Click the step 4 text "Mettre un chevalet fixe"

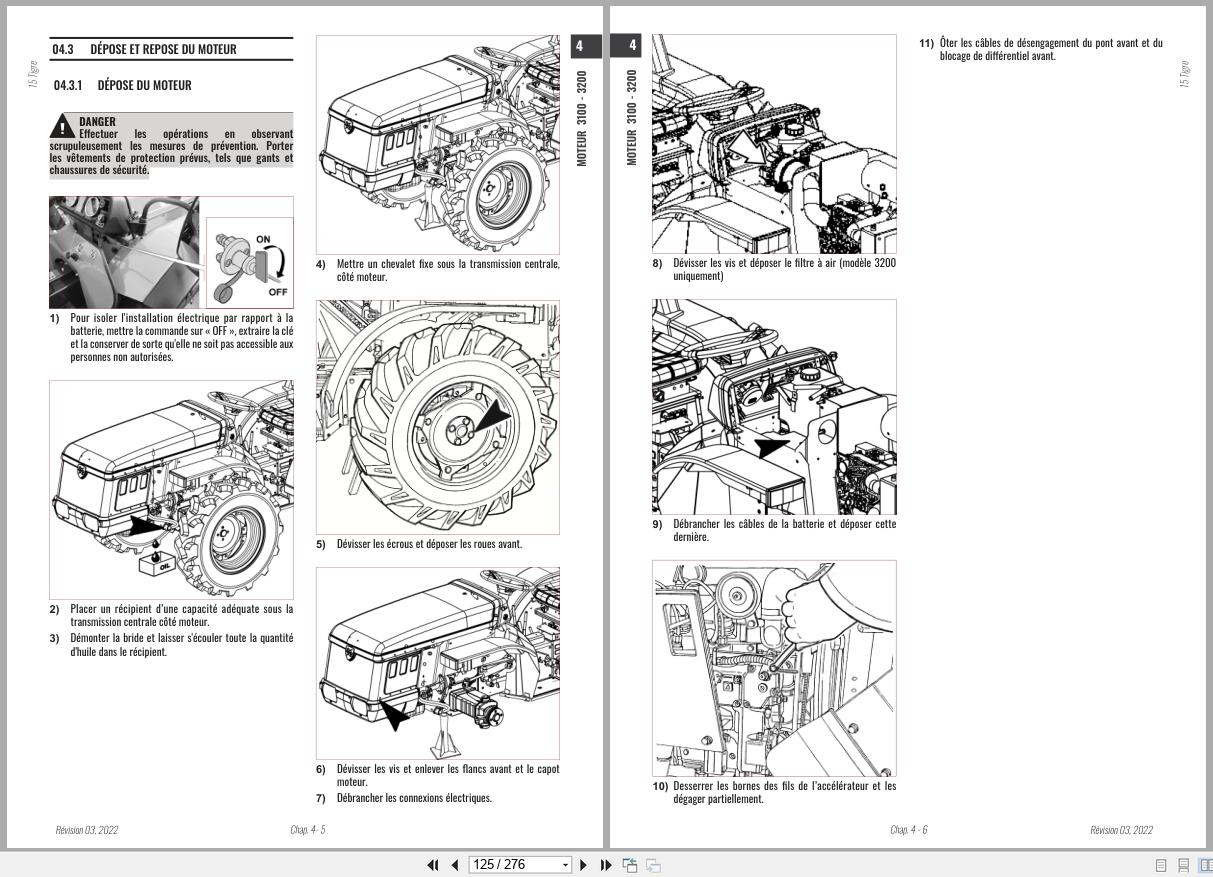(438, 270)
